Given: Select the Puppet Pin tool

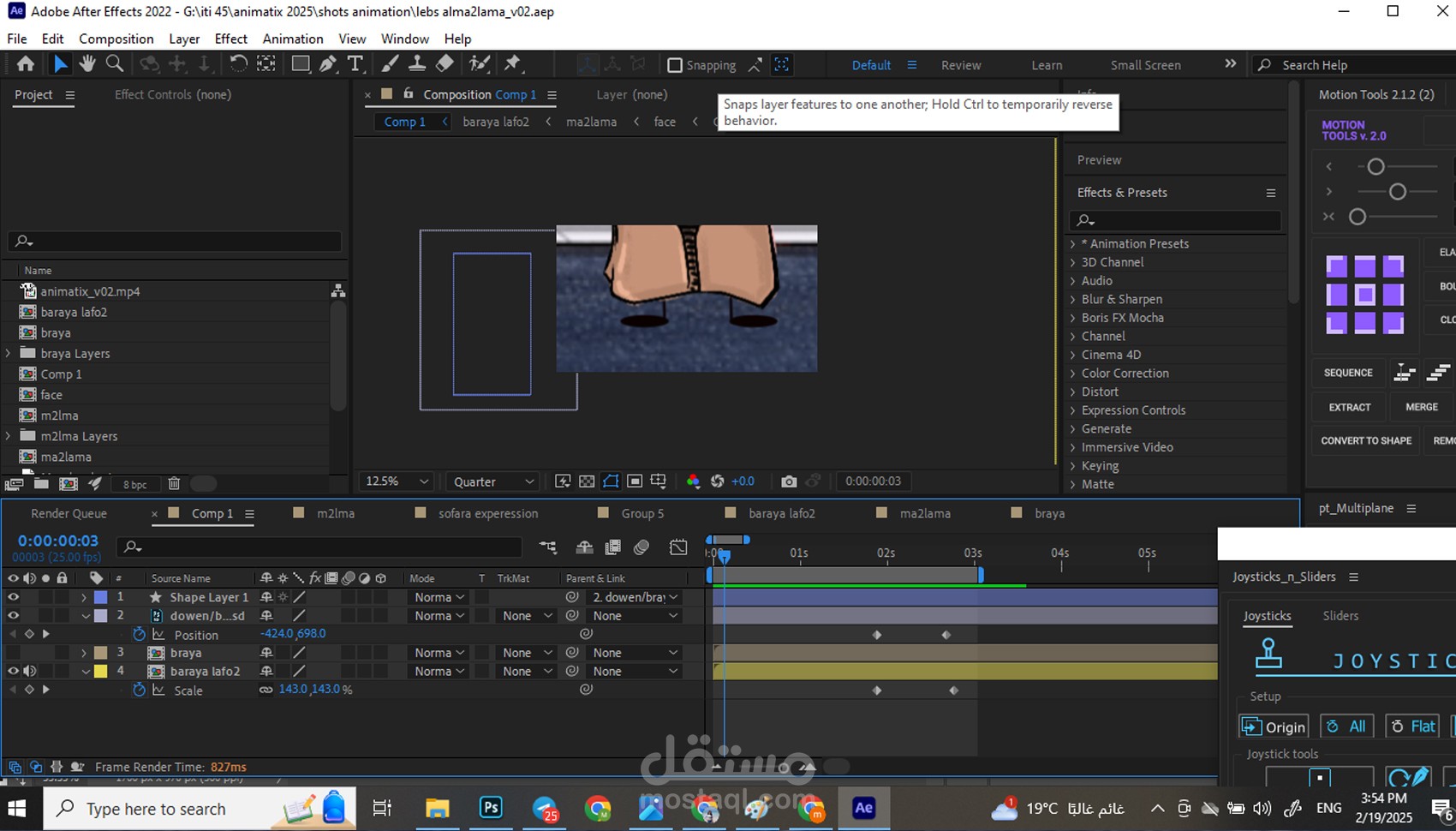Looking at the screenshot, I should pyautogui.click(x=512, y=64).
